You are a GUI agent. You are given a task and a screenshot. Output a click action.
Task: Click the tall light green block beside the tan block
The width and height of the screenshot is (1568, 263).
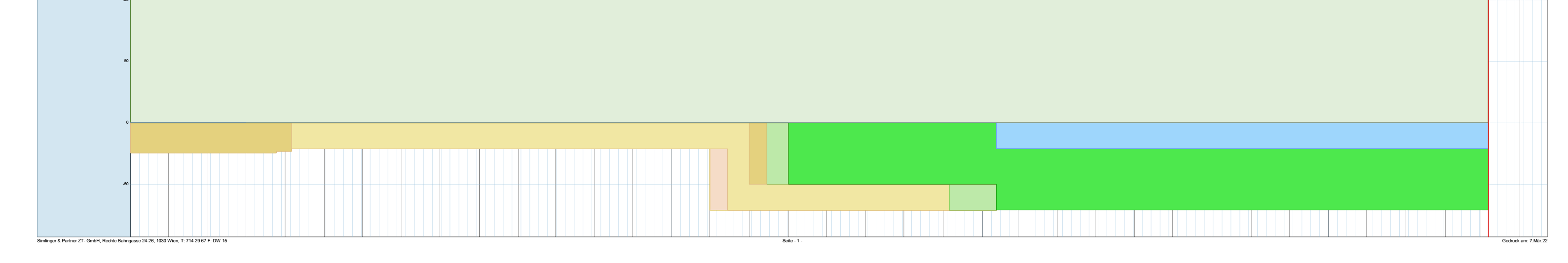point(777,154)
